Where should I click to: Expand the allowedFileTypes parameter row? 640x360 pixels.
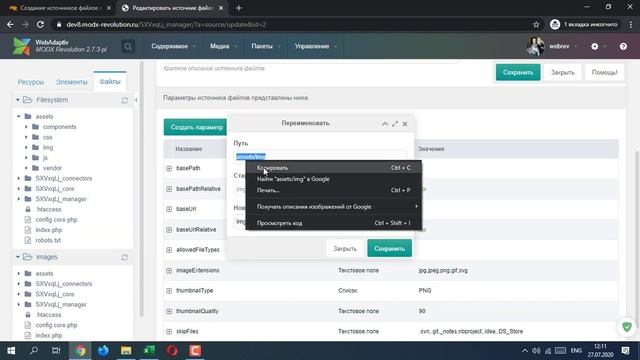pos(169,250)
